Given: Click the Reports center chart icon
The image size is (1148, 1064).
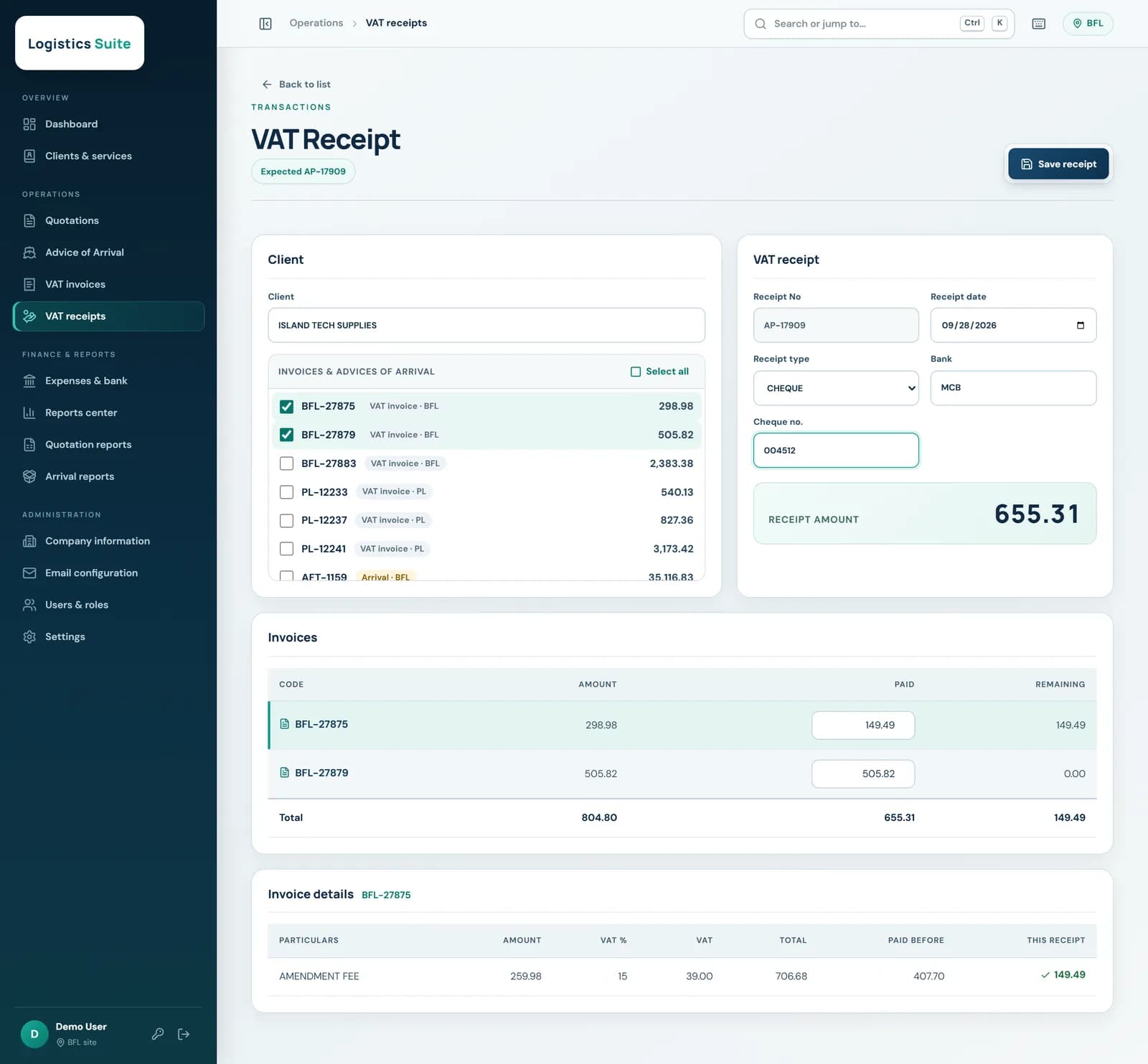Looking at the screenshot, I should [29, 413].
